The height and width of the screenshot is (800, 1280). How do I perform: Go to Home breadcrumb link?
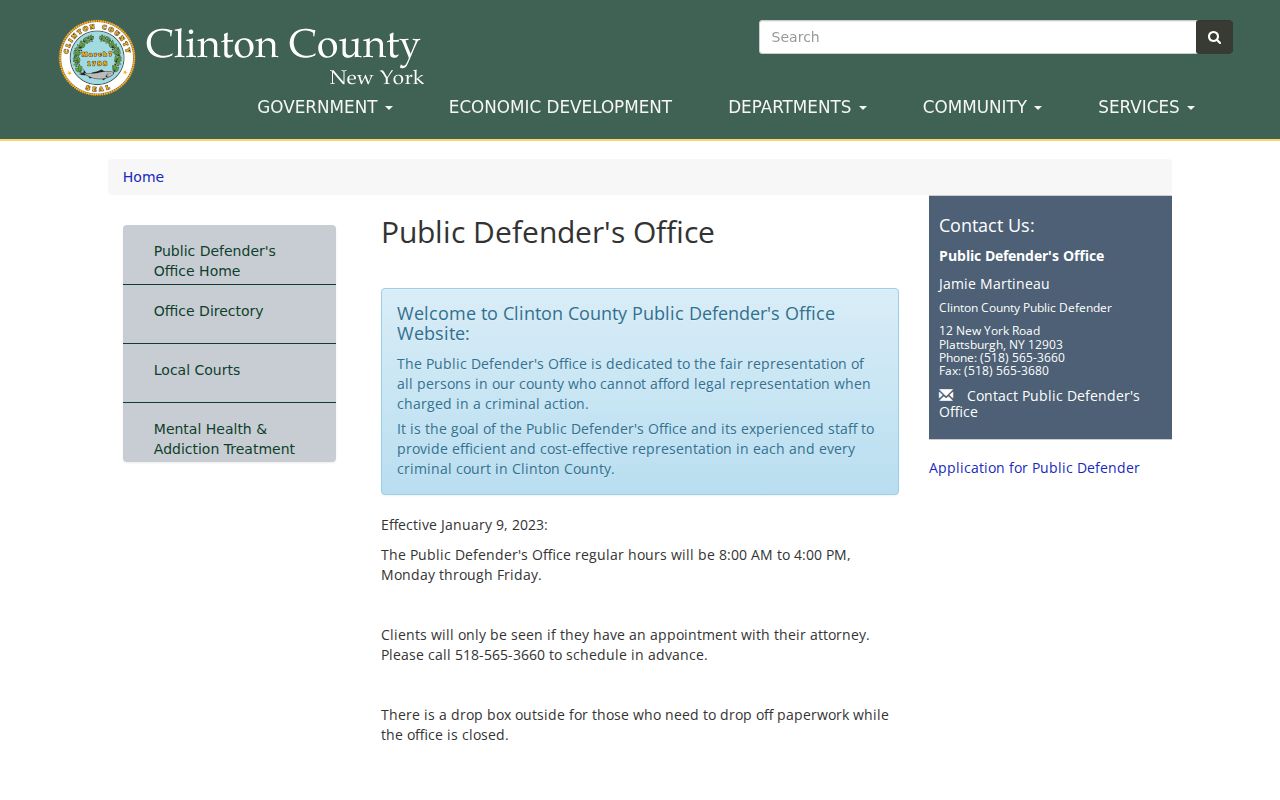coord(143,177)
